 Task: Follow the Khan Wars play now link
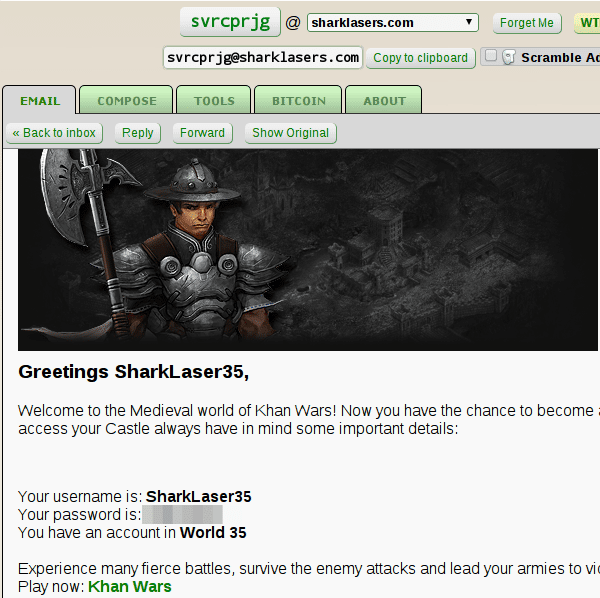click(x=130, y=586)
